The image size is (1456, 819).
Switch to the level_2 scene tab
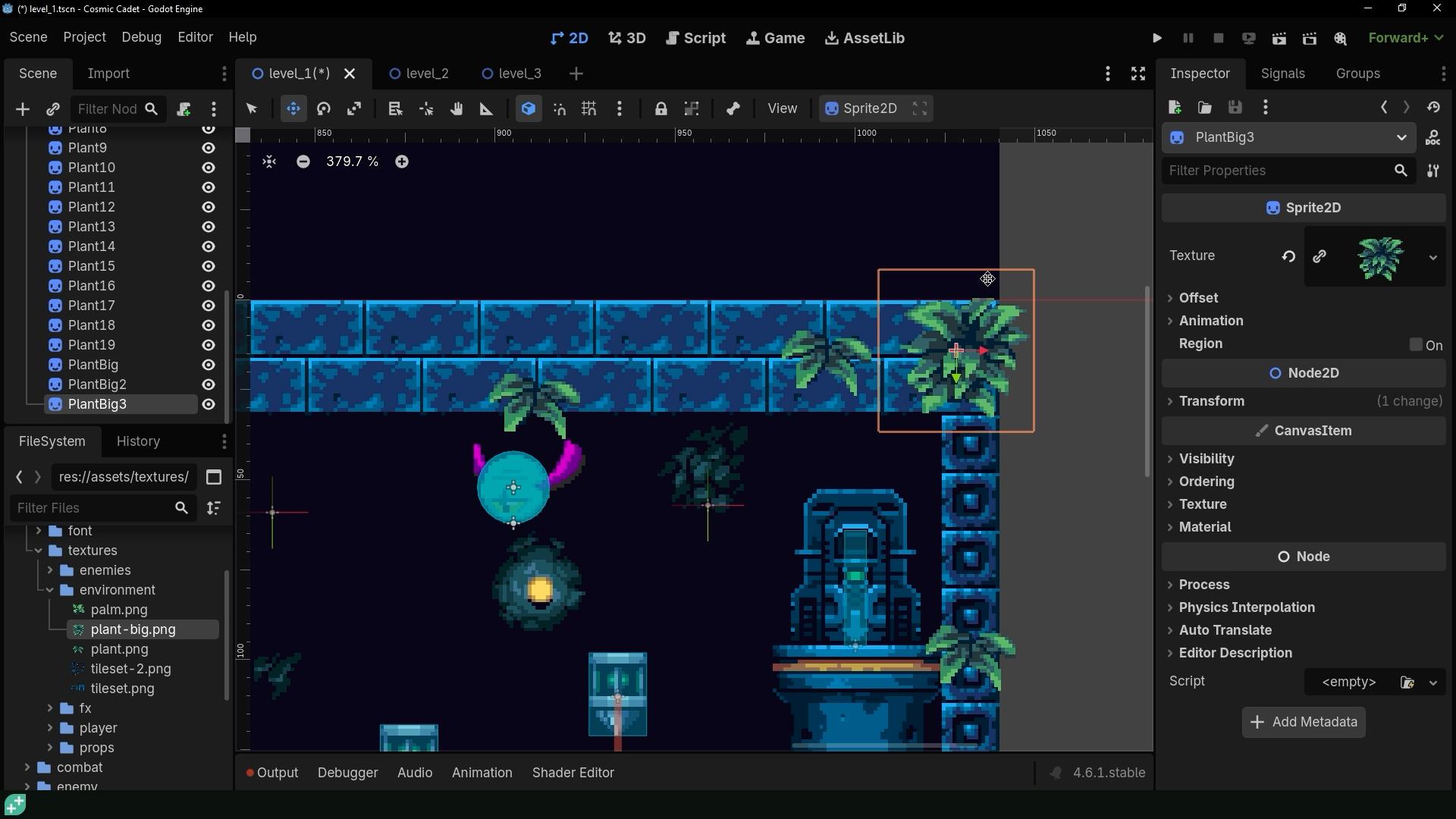[419, 74]
